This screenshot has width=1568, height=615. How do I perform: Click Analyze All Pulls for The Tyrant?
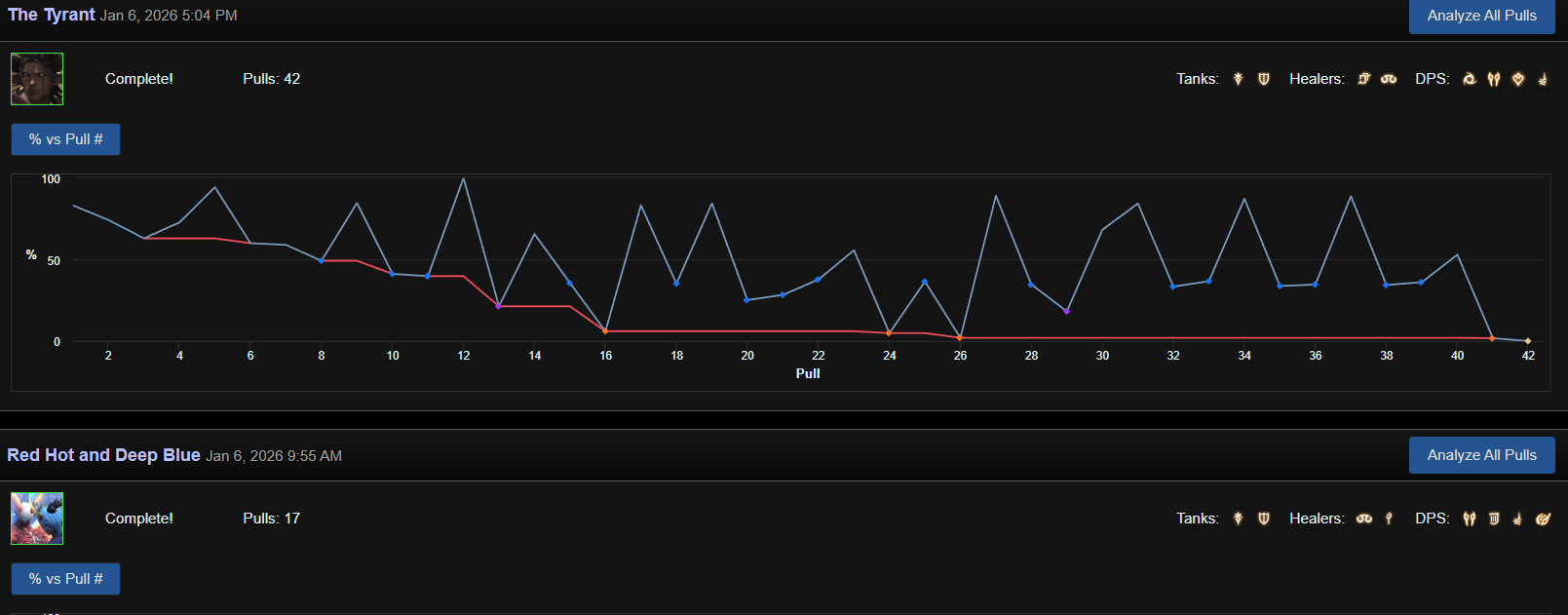coord(1481,16)
